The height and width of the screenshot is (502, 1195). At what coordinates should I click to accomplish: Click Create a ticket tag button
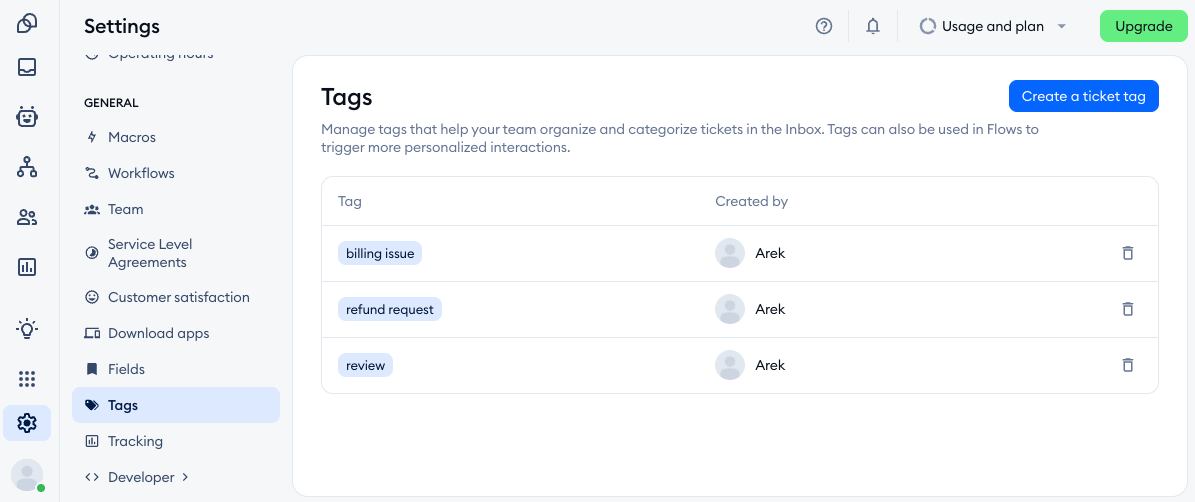1083,96
